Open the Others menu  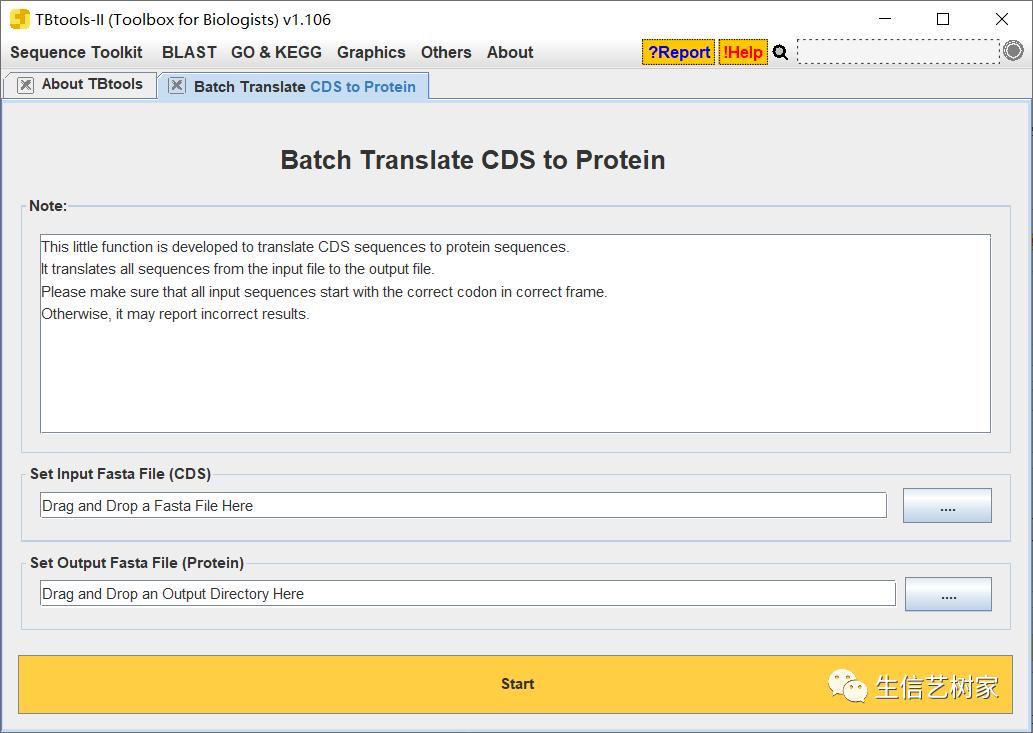click(446, 53)
